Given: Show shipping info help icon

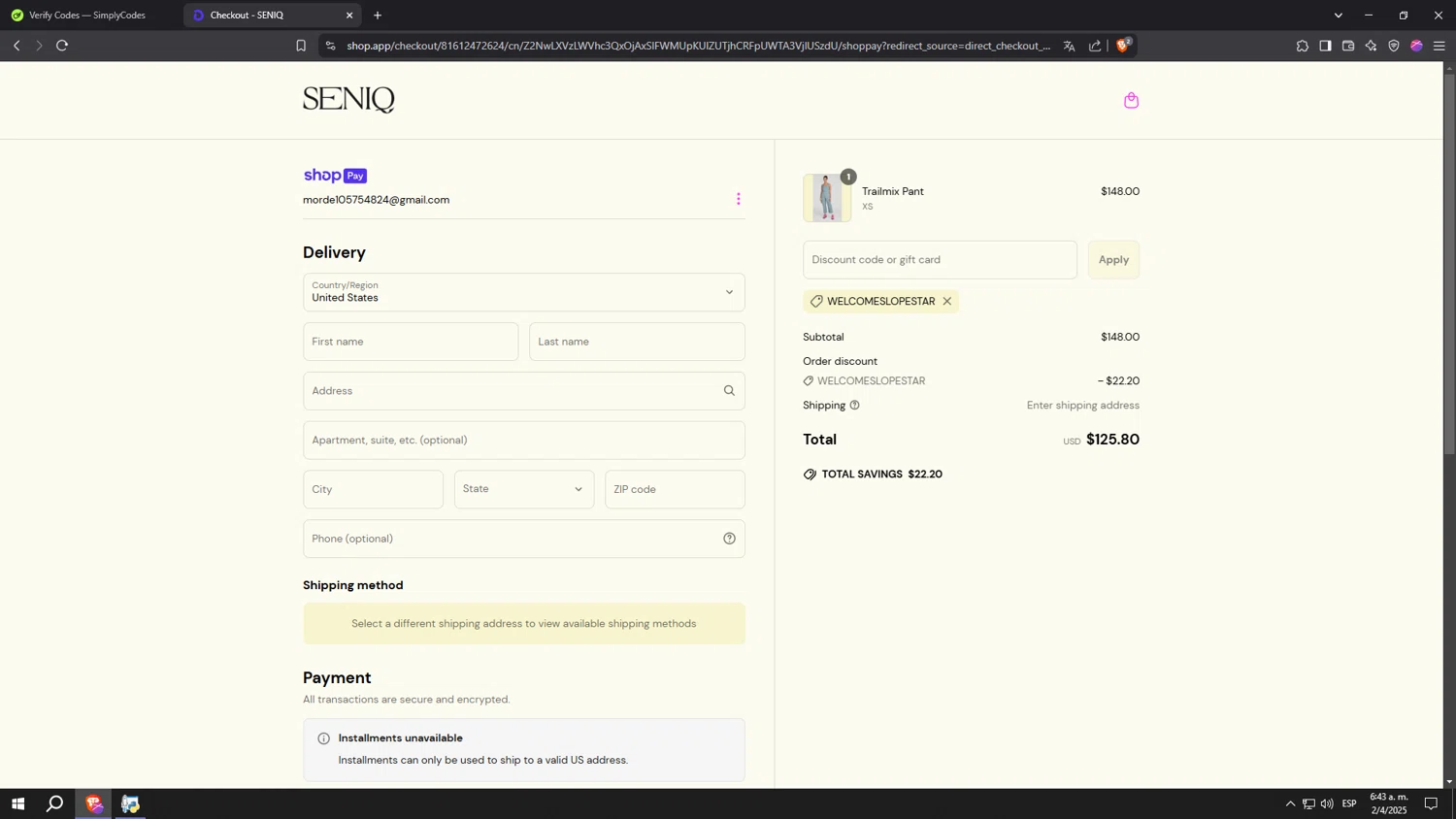Looking at the screenshot, I should pyautogui.click(x=854, y=406).
